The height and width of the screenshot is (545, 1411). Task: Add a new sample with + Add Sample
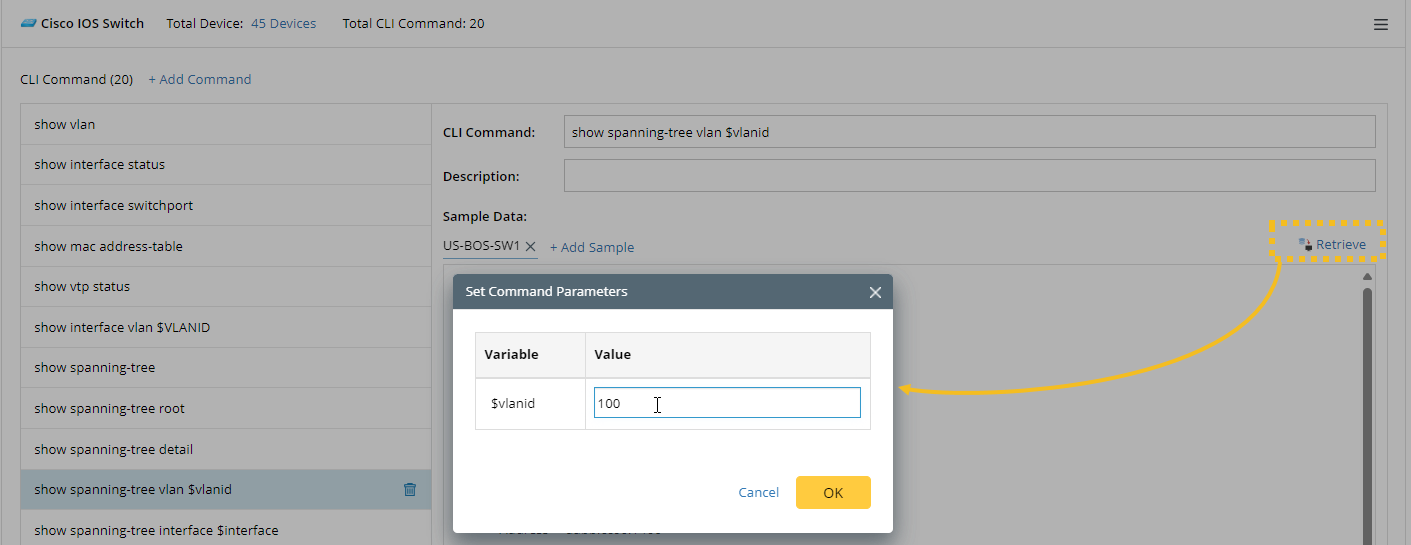pyautogui.click(x=592, y=247)
